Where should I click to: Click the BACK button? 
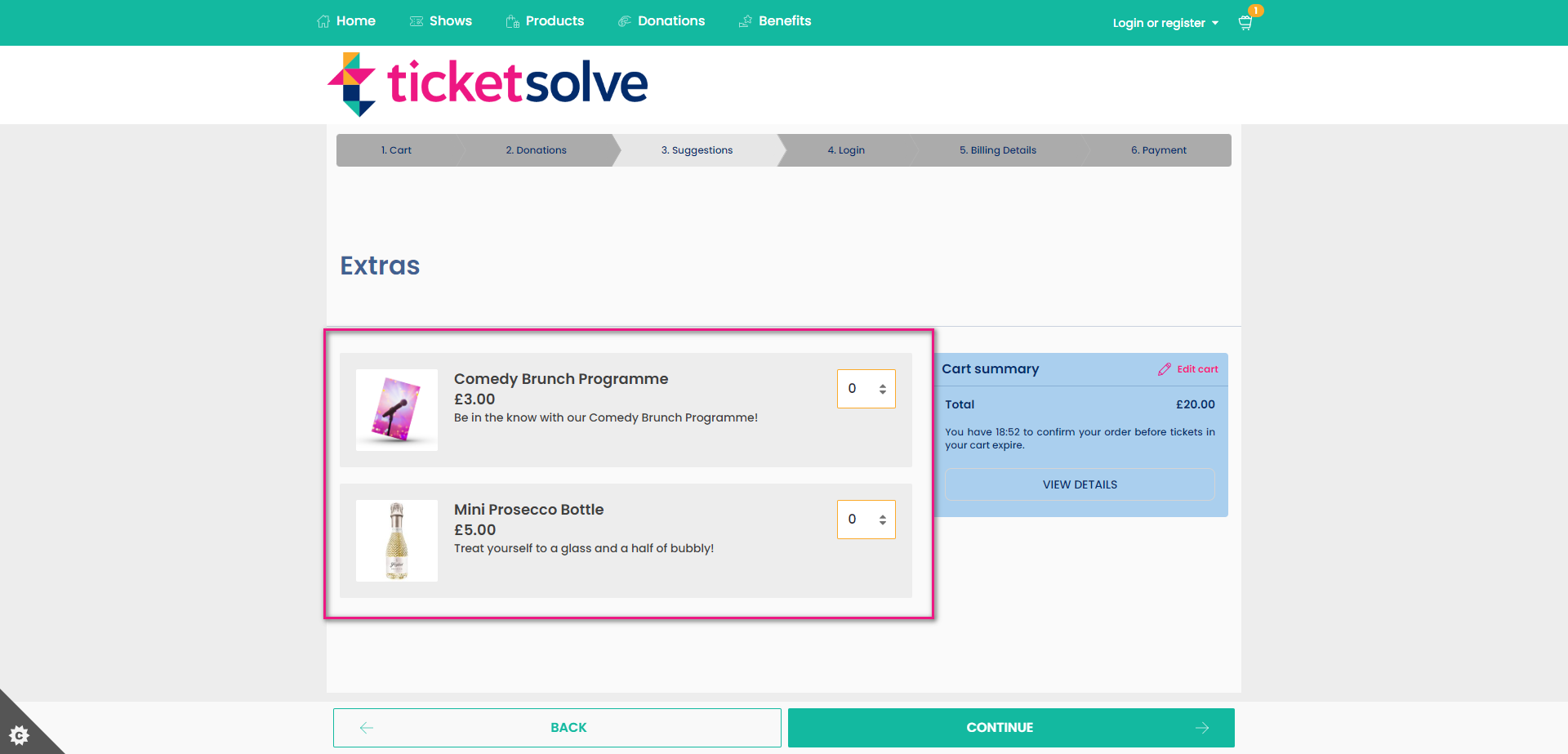pos(557,728)
